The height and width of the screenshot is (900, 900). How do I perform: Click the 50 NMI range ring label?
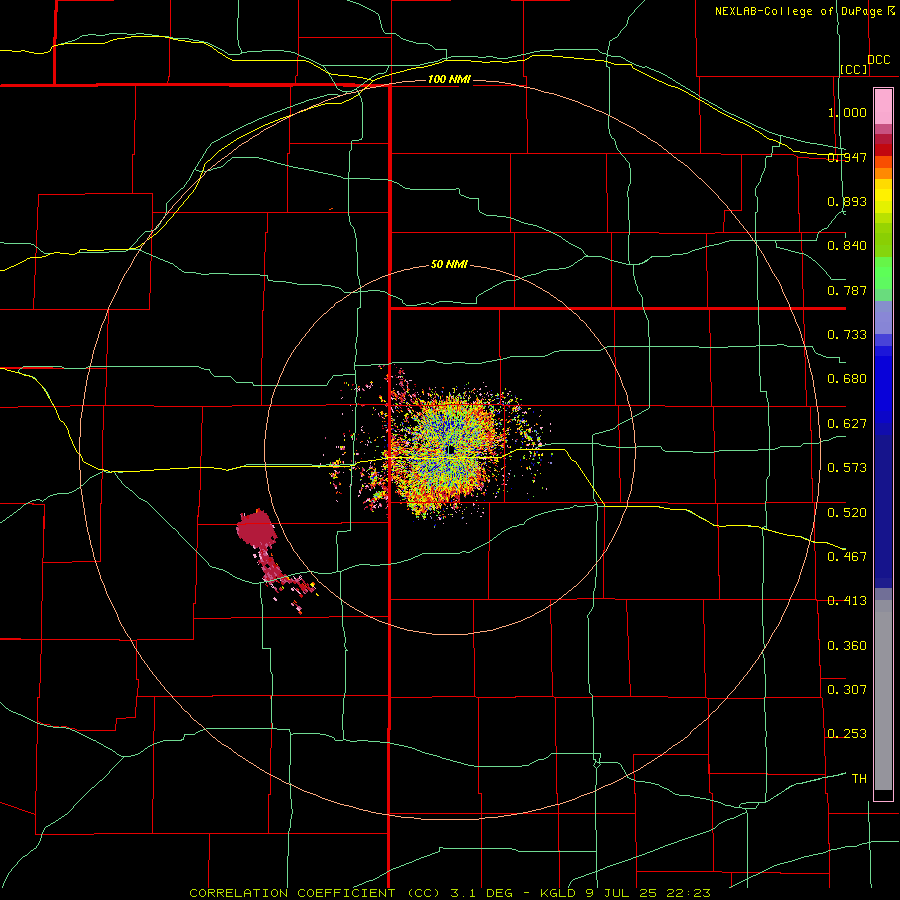(x=449, y=264)
